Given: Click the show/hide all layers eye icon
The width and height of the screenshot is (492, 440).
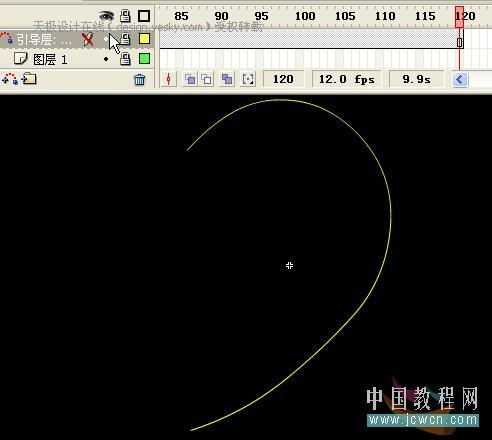Looking at the screenshot, I should [x=106, y=15].
